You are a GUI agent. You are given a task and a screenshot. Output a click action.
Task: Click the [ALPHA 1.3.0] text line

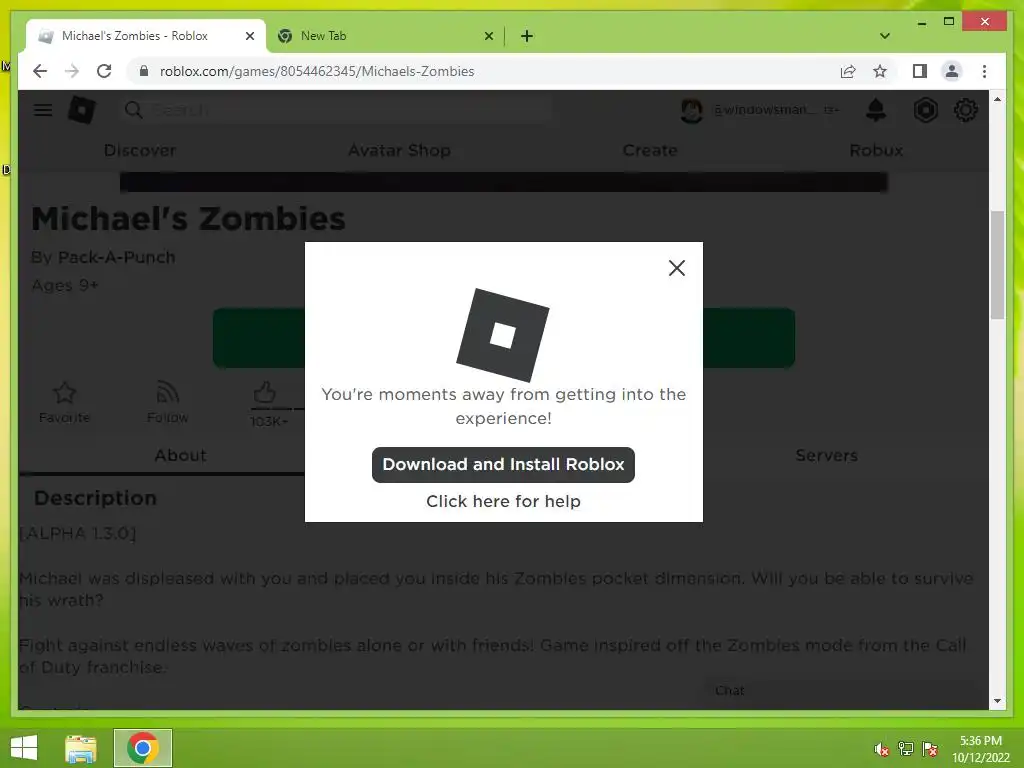click(78, 533)
